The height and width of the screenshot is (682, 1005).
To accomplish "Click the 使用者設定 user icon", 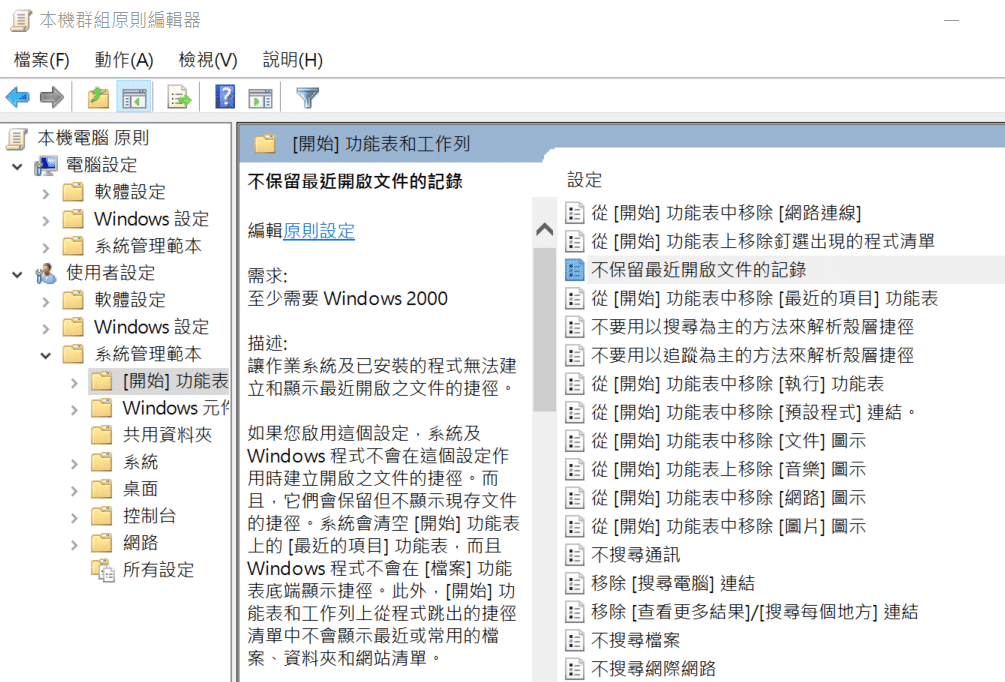I will 46,273.
